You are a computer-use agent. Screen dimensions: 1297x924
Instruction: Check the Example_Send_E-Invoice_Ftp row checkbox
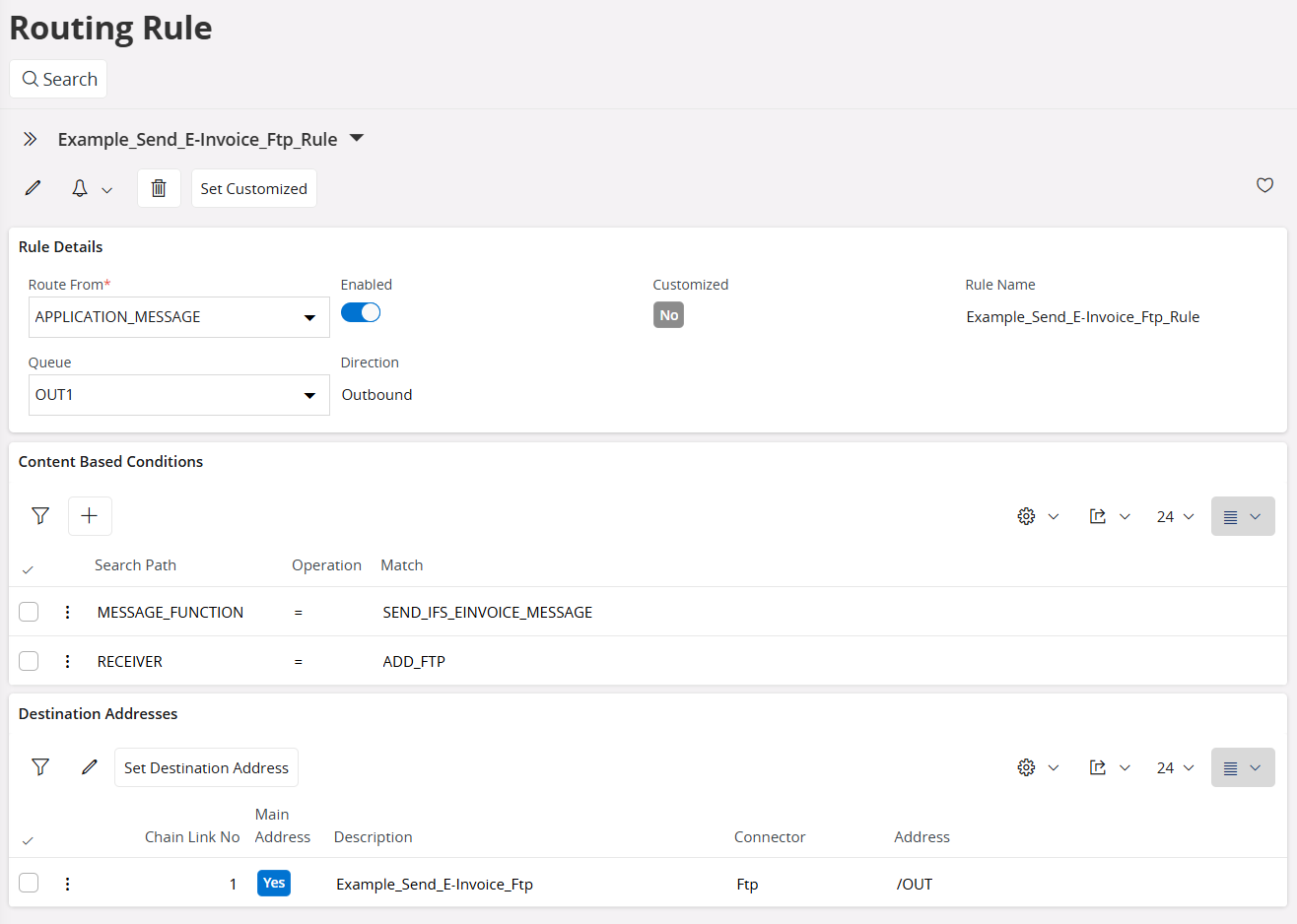pos(29,883)
